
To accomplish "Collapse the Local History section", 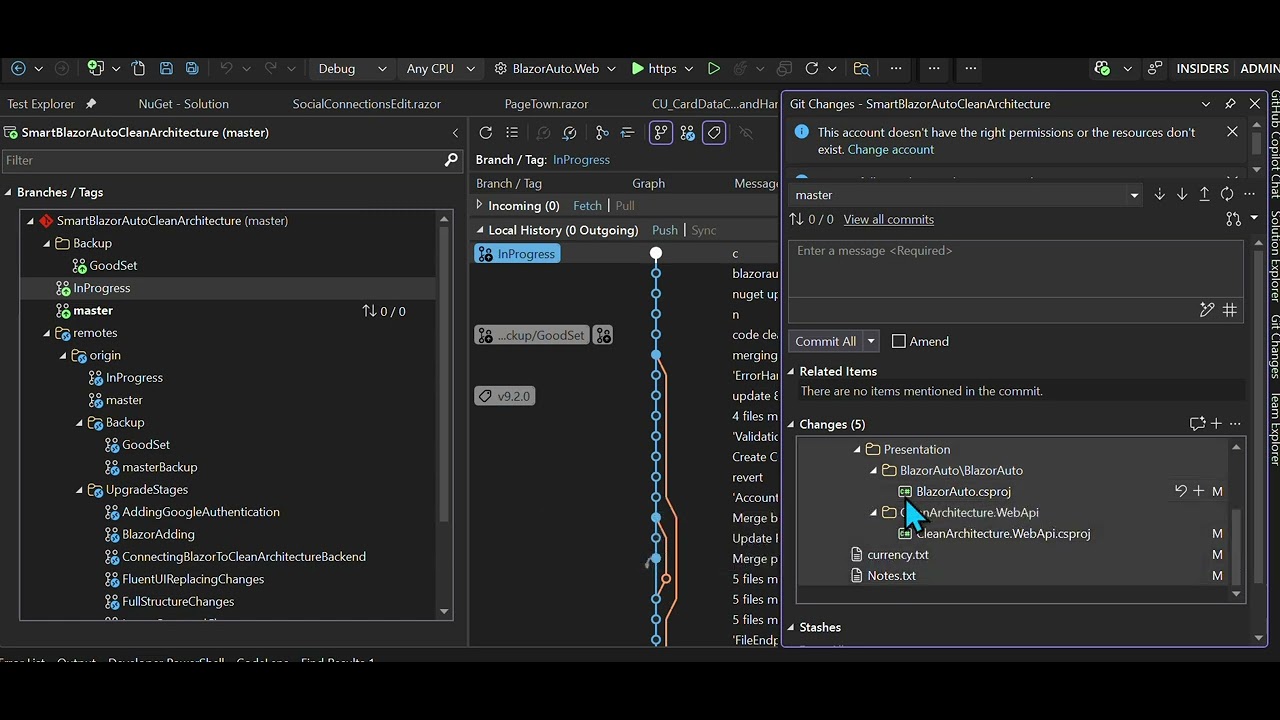I will pos(479,230).
